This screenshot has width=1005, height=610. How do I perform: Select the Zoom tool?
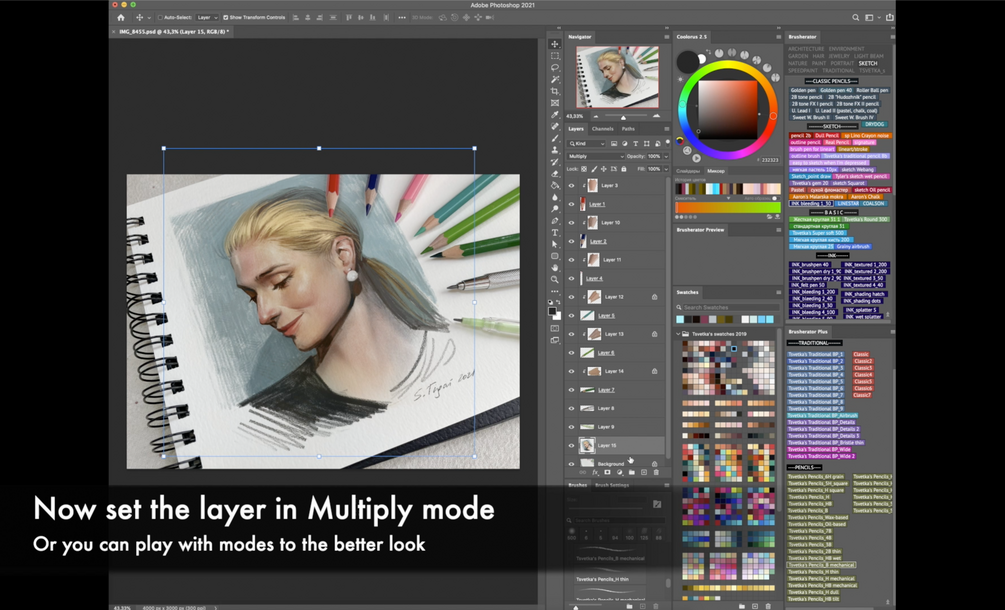pyautogui.click(x=555, y=280)
